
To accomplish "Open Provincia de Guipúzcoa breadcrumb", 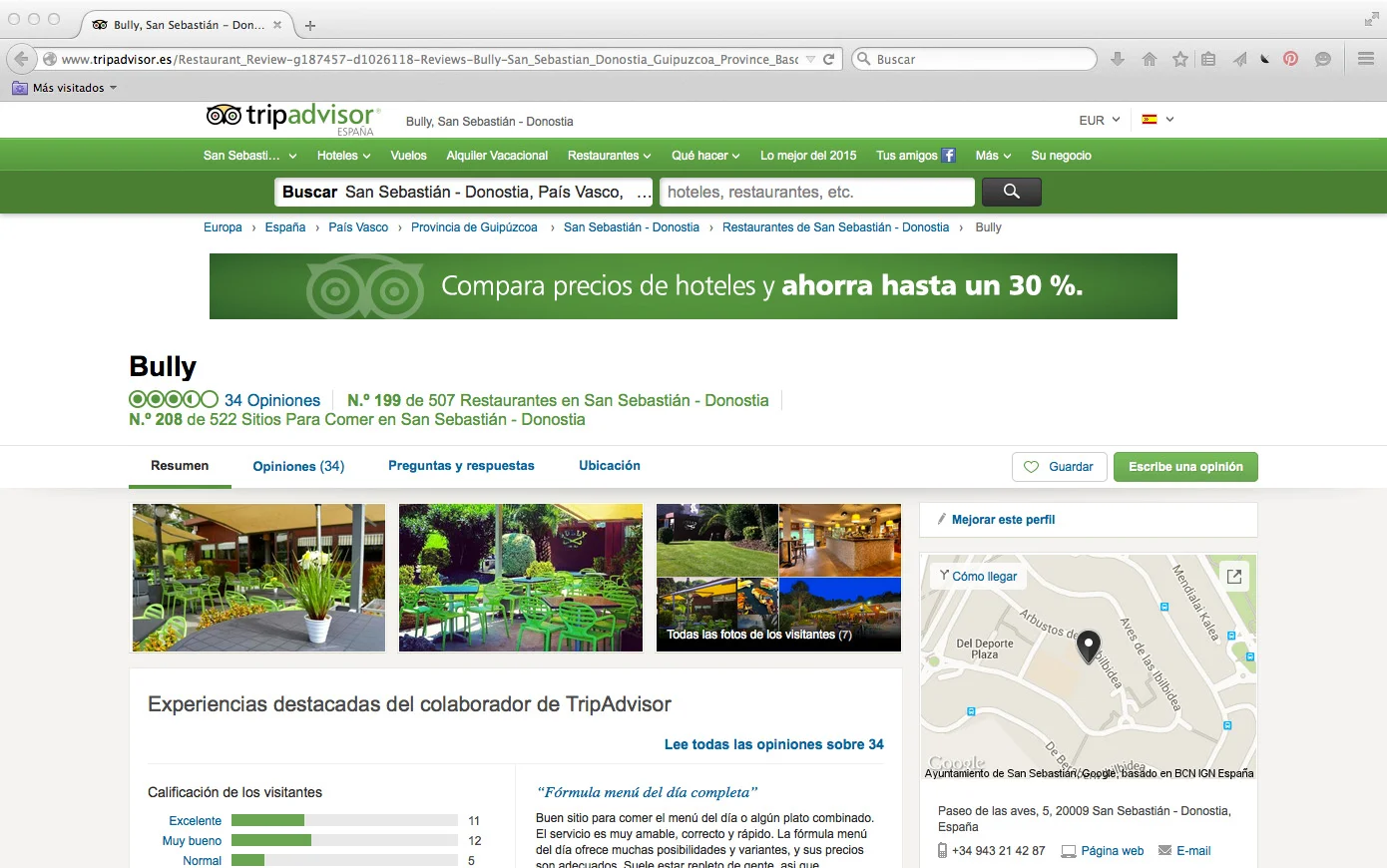I will pos(474,227).
